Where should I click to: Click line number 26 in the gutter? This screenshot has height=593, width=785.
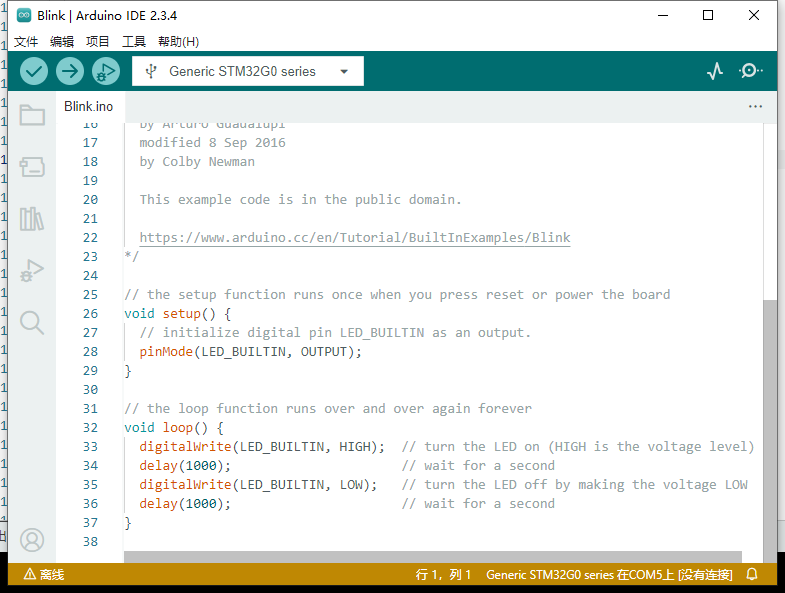click(91, 314)
